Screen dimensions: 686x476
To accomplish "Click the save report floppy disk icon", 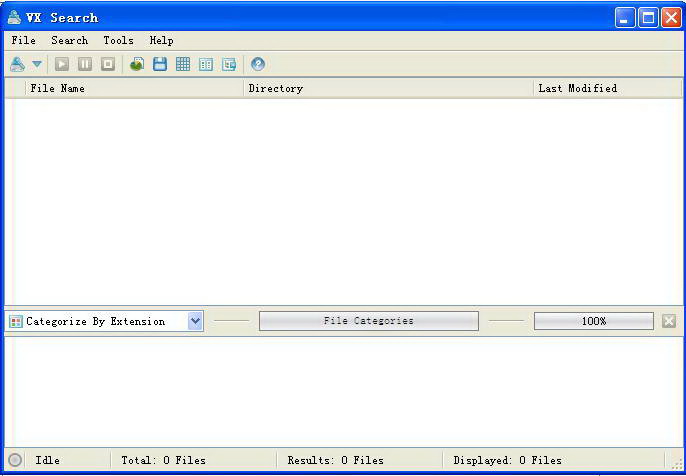I will 160,64.
